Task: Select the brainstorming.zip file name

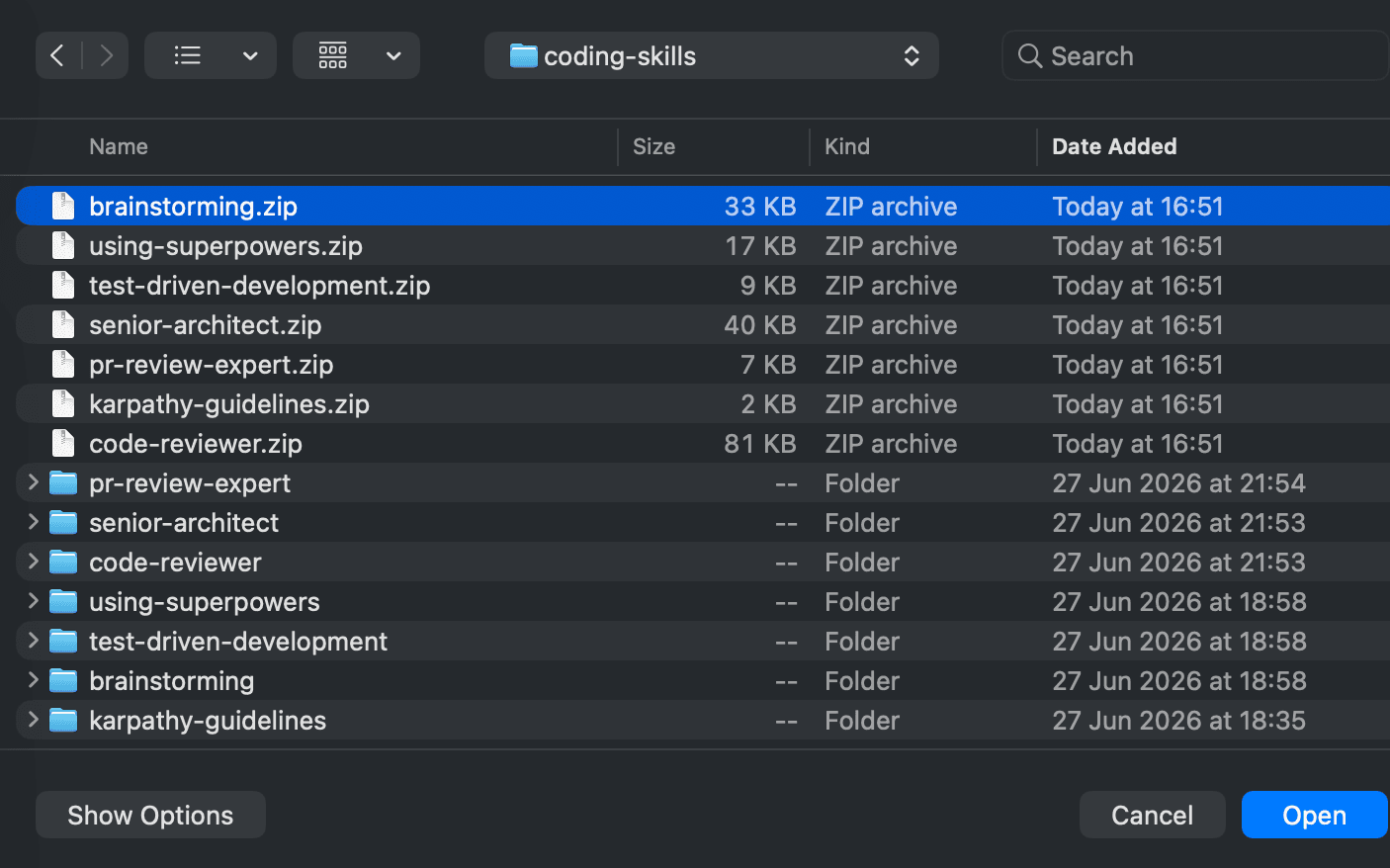Action: coord(193,206)
